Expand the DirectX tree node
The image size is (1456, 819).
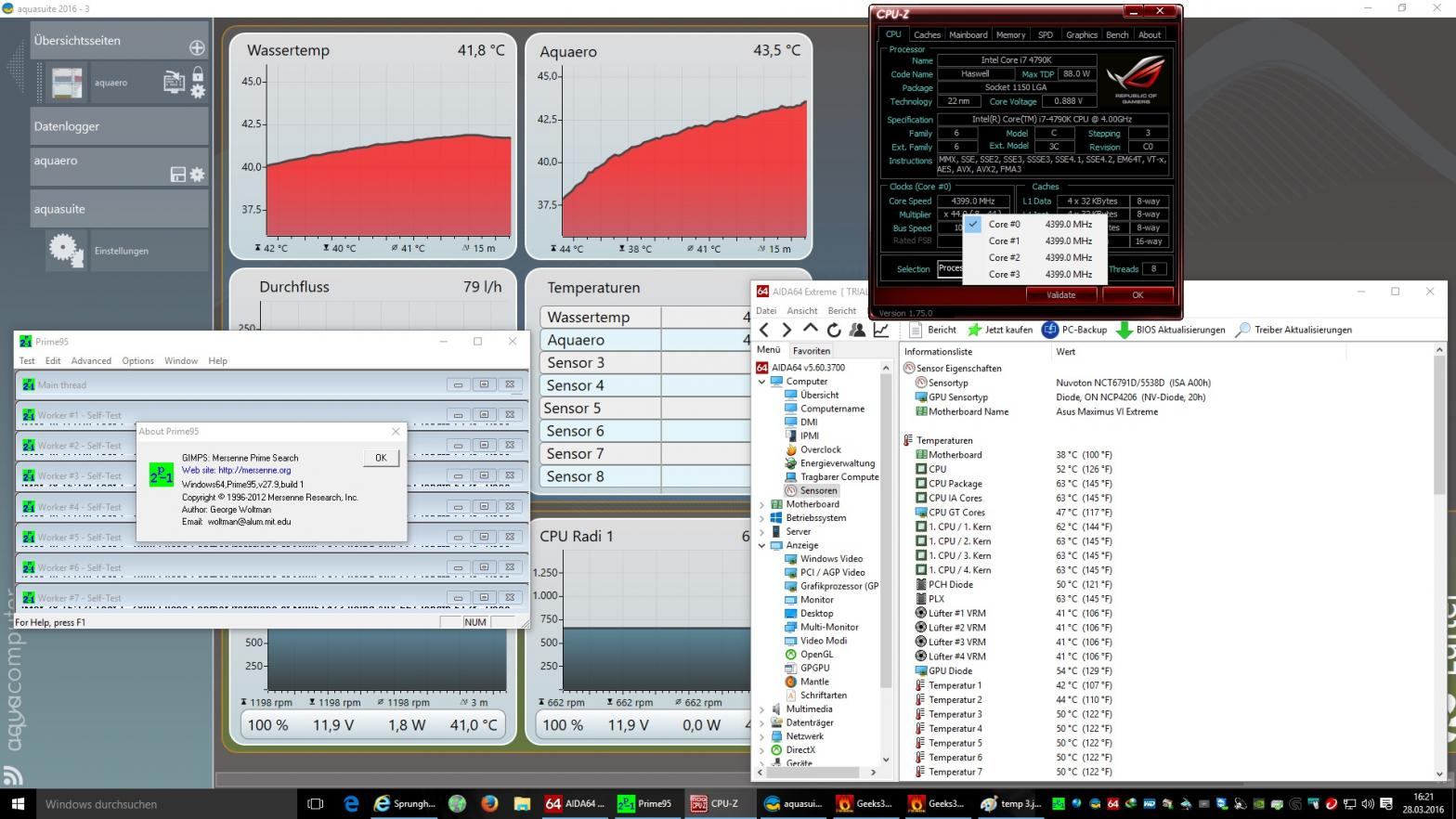pyautogui.click(x=762, y=749)
